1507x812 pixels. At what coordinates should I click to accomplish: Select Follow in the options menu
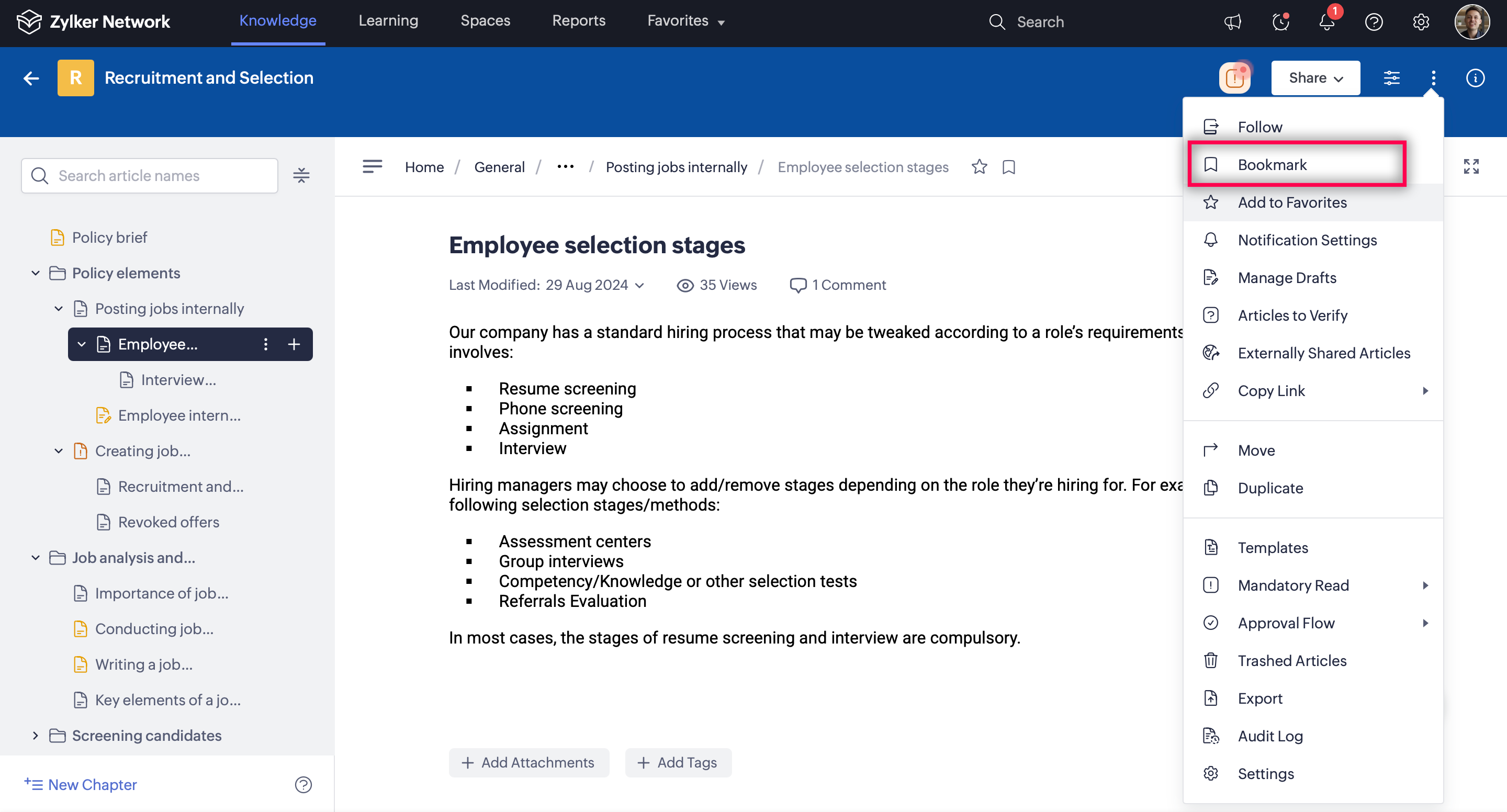1259,127
